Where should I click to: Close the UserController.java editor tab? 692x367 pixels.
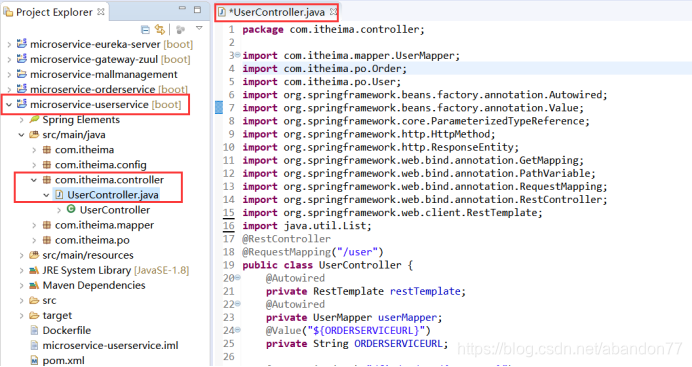point(333,12)
